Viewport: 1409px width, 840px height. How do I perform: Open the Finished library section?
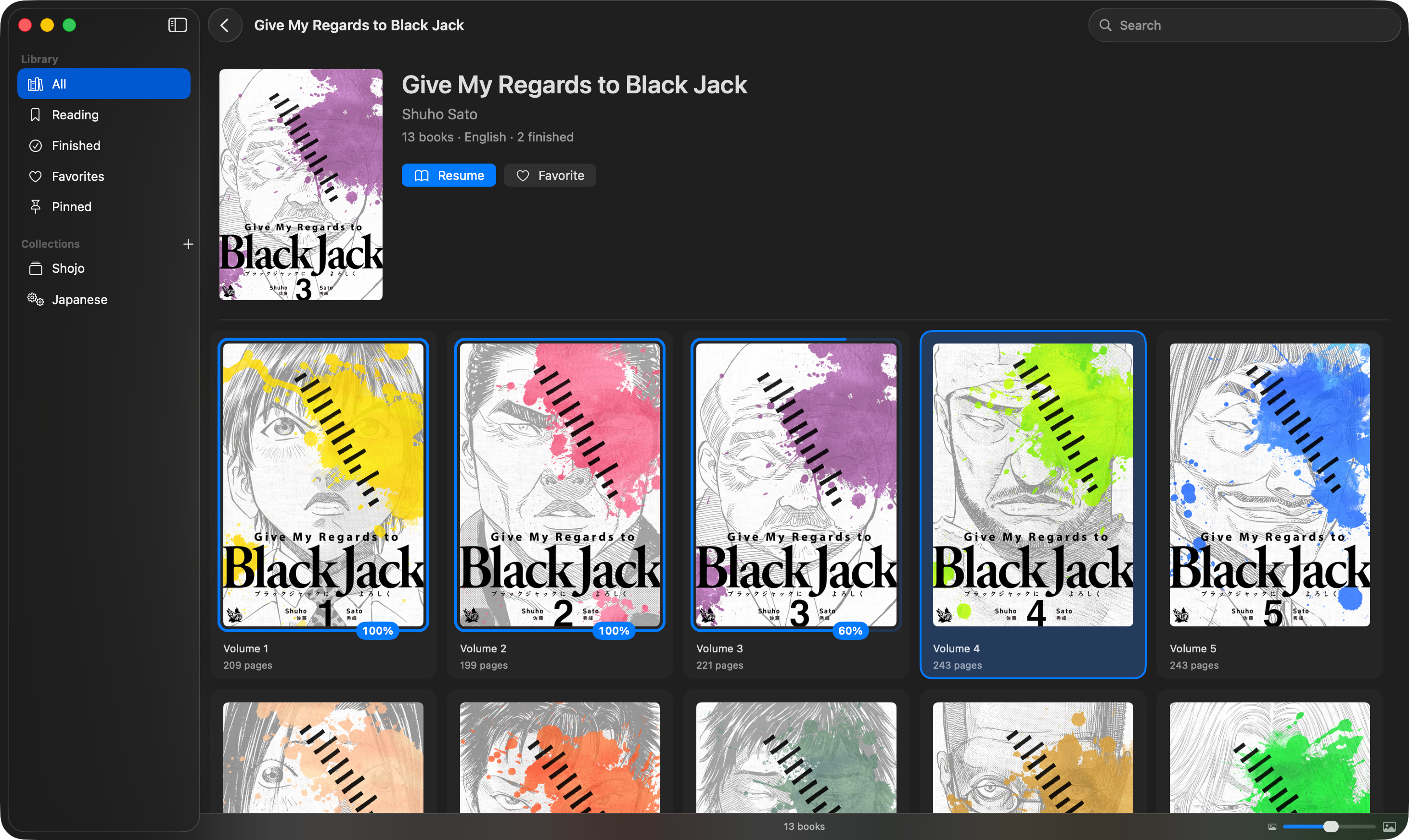(103, 145)
